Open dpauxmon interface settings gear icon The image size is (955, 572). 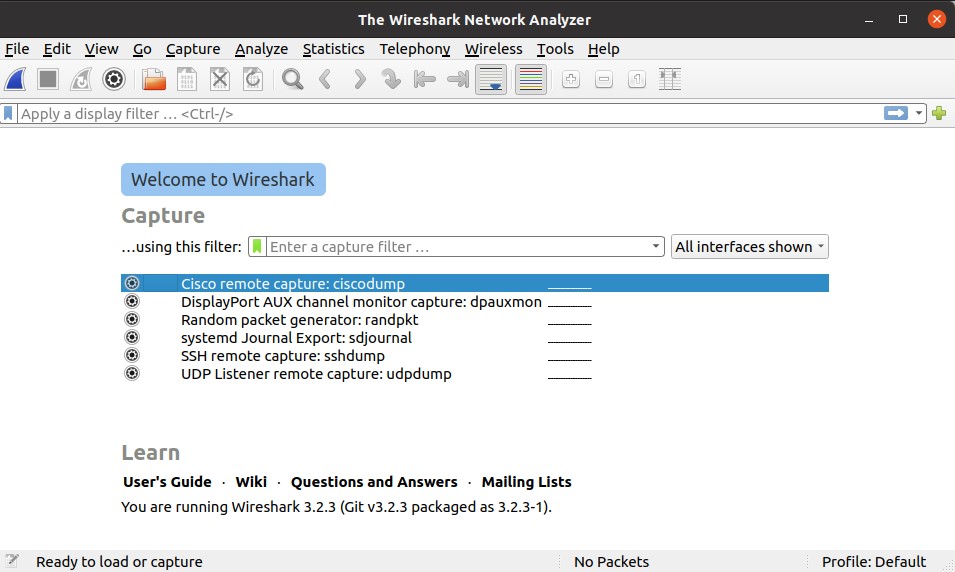(132, 302)
